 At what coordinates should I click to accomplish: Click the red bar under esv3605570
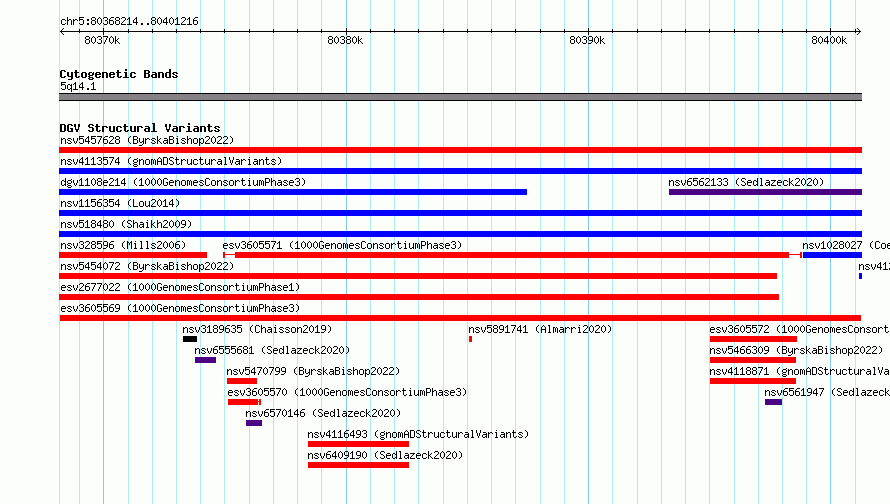(244, 402)
